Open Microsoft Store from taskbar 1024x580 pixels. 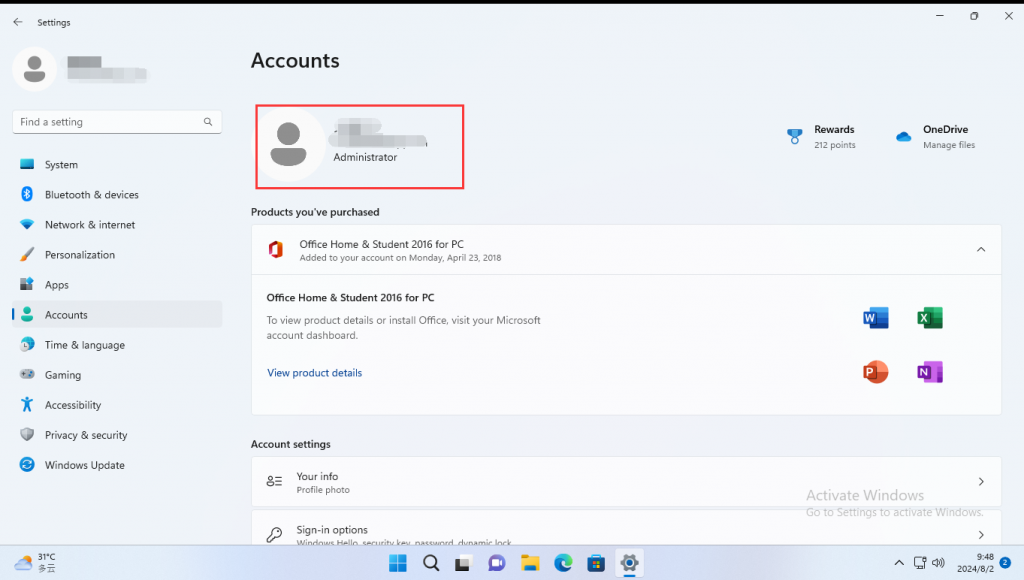pos(596,563)
